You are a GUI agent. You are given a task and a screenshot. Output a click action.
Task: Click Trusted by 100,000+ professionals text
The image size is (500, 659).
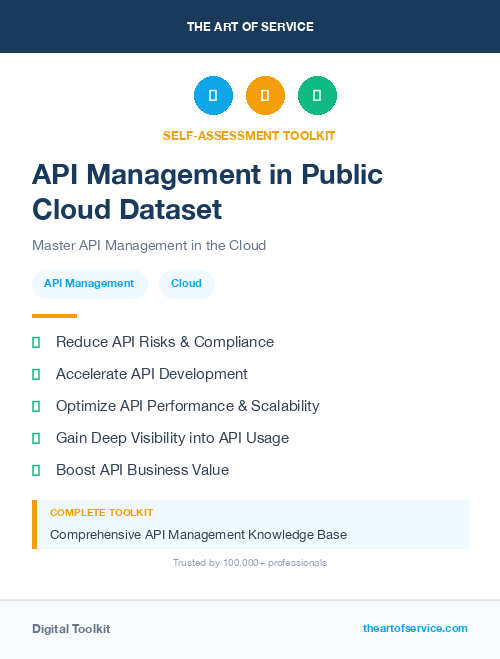pos(250,563)
